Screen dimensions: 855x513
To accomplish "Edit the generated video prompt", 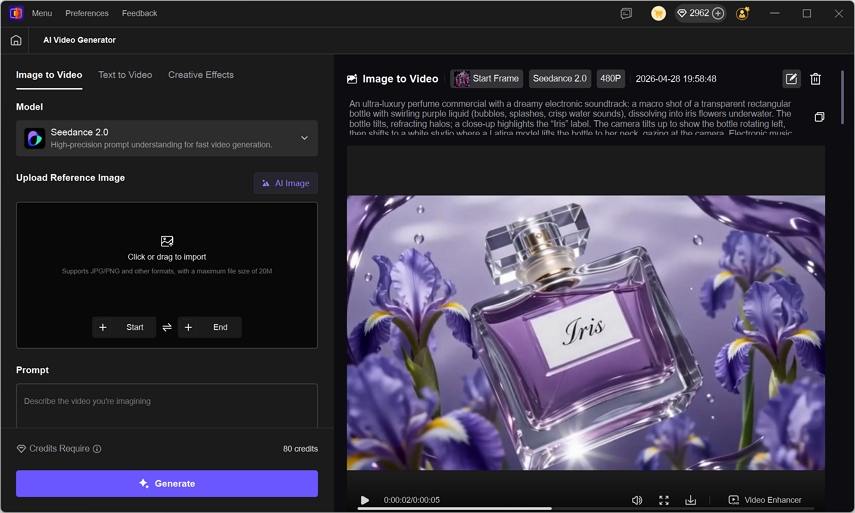I will 791,79.
